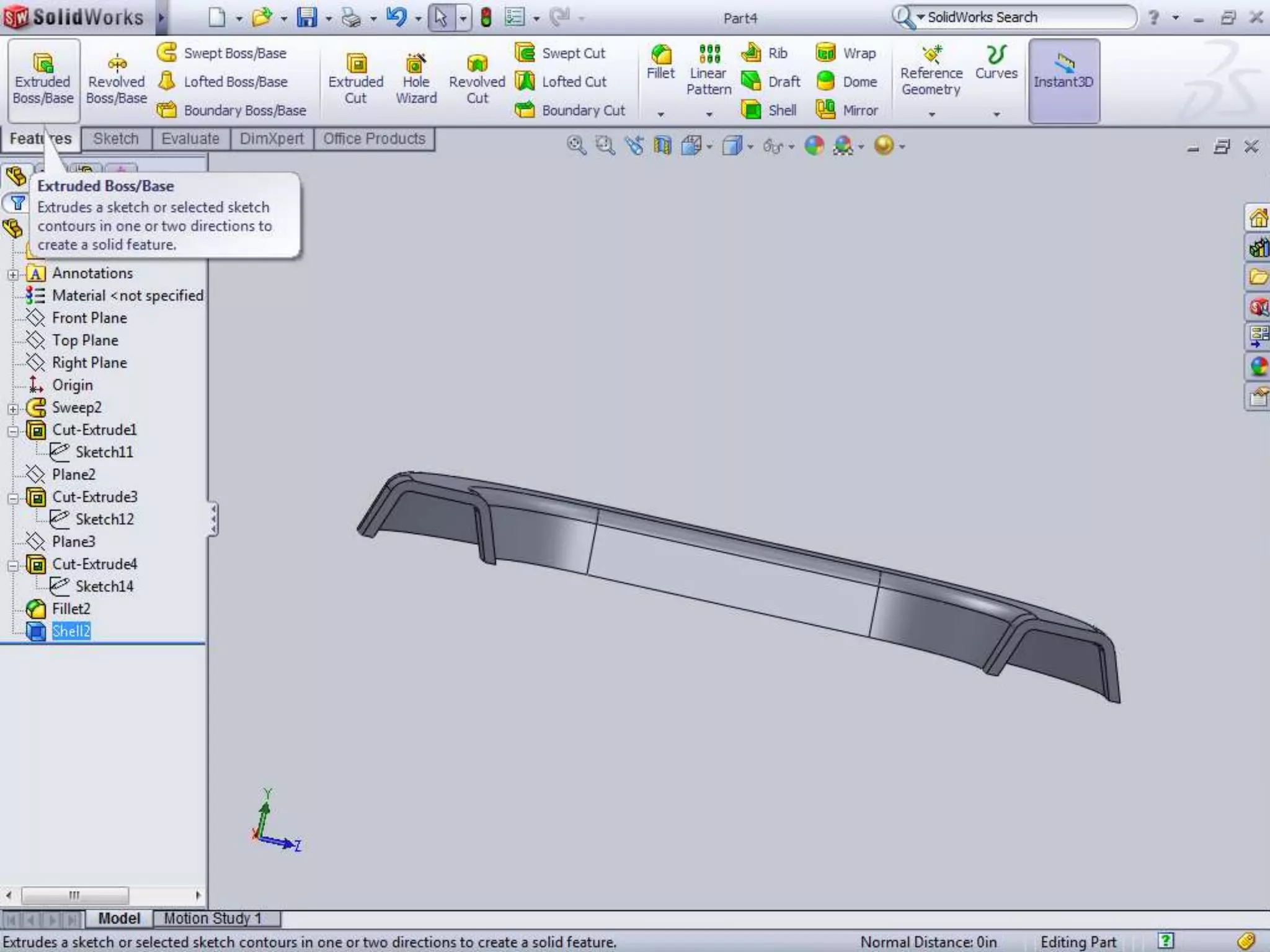Switch to the Sketch tab
The width and height of the screenshot is (1270, 952).
click(x=116, y=139)
